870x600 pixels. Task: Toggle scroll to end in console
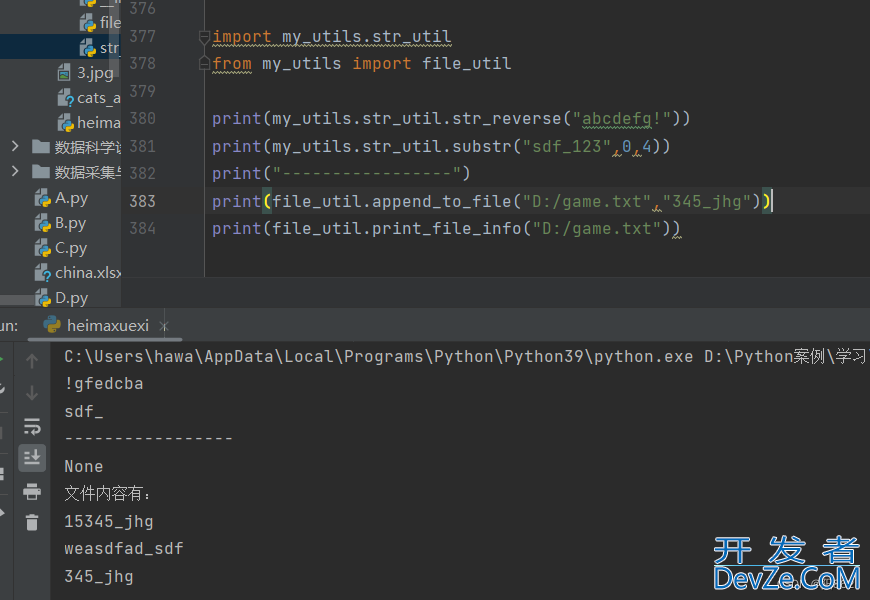pos(32,458)
